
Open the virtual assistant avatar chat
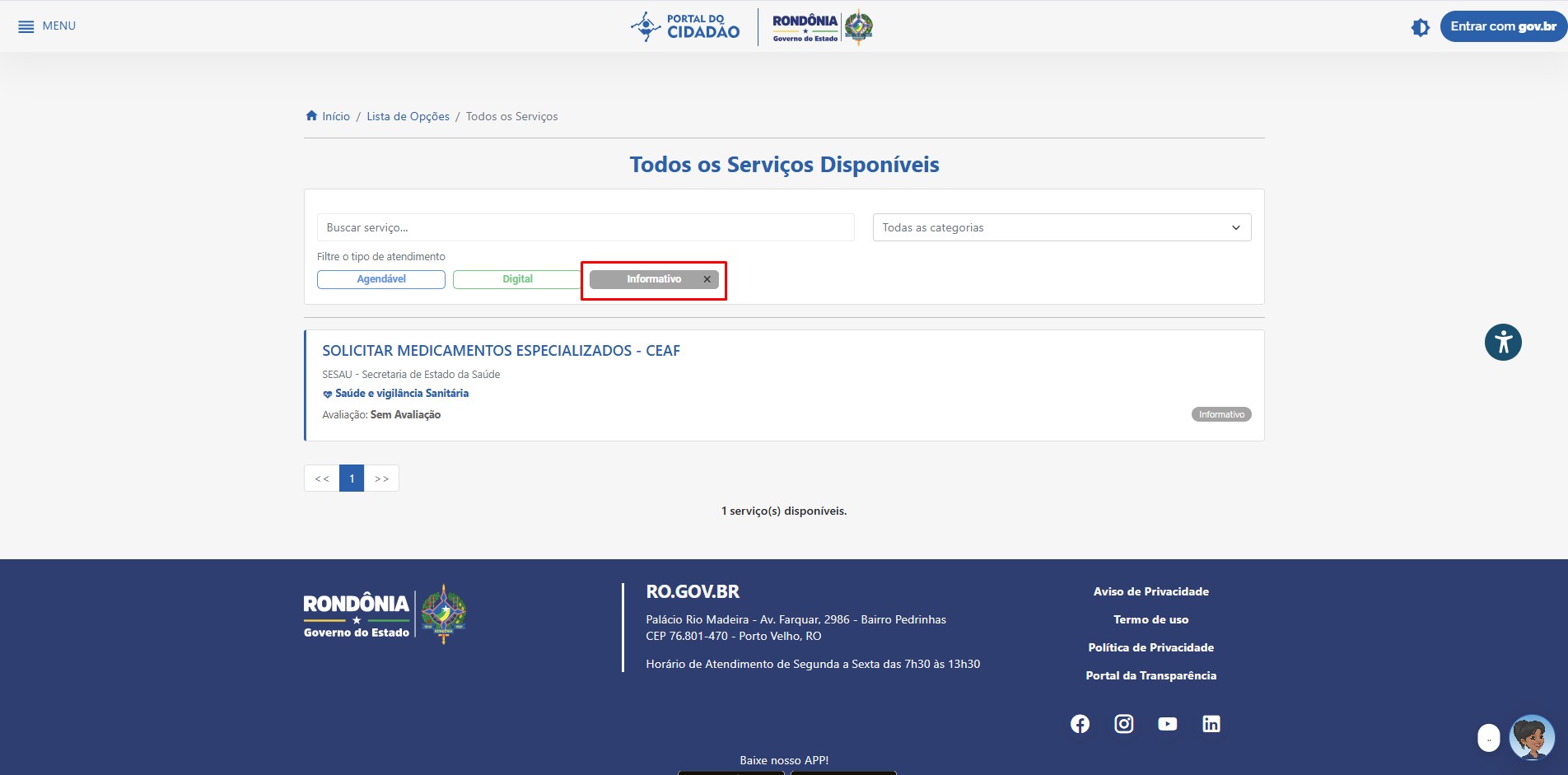tap(1532, 737)
